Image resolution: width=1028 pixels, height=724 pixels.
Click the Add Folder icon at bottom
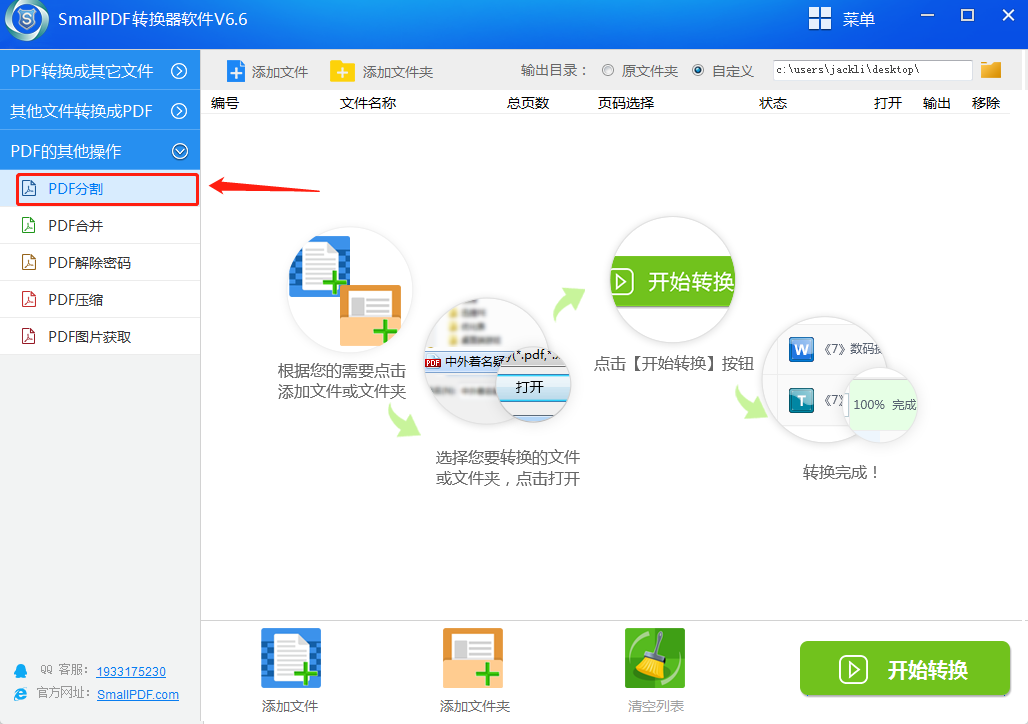tap(473, 658)
